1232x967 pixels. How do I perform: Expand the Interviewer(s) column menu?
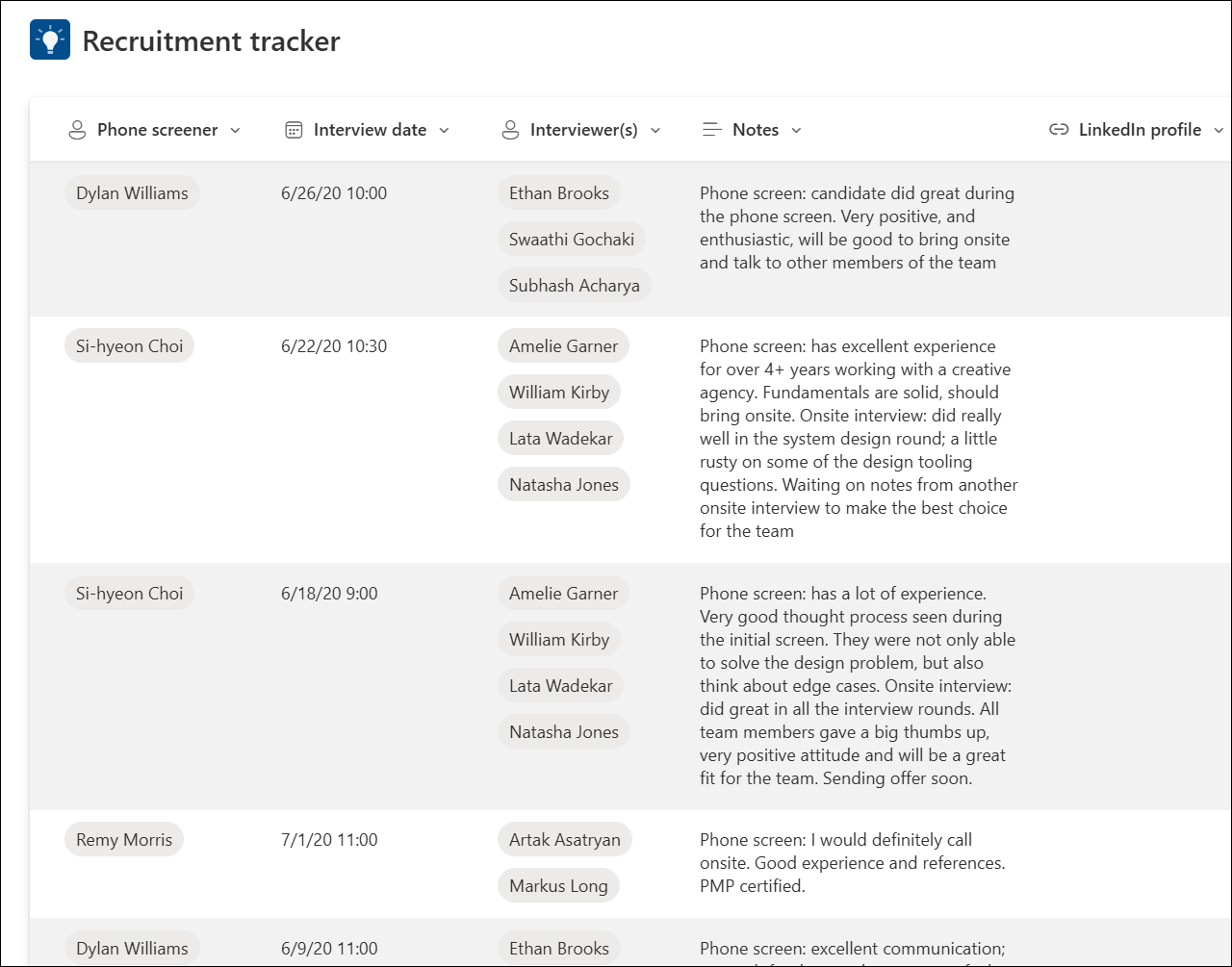pyautogui.click(x=655, y=130)
